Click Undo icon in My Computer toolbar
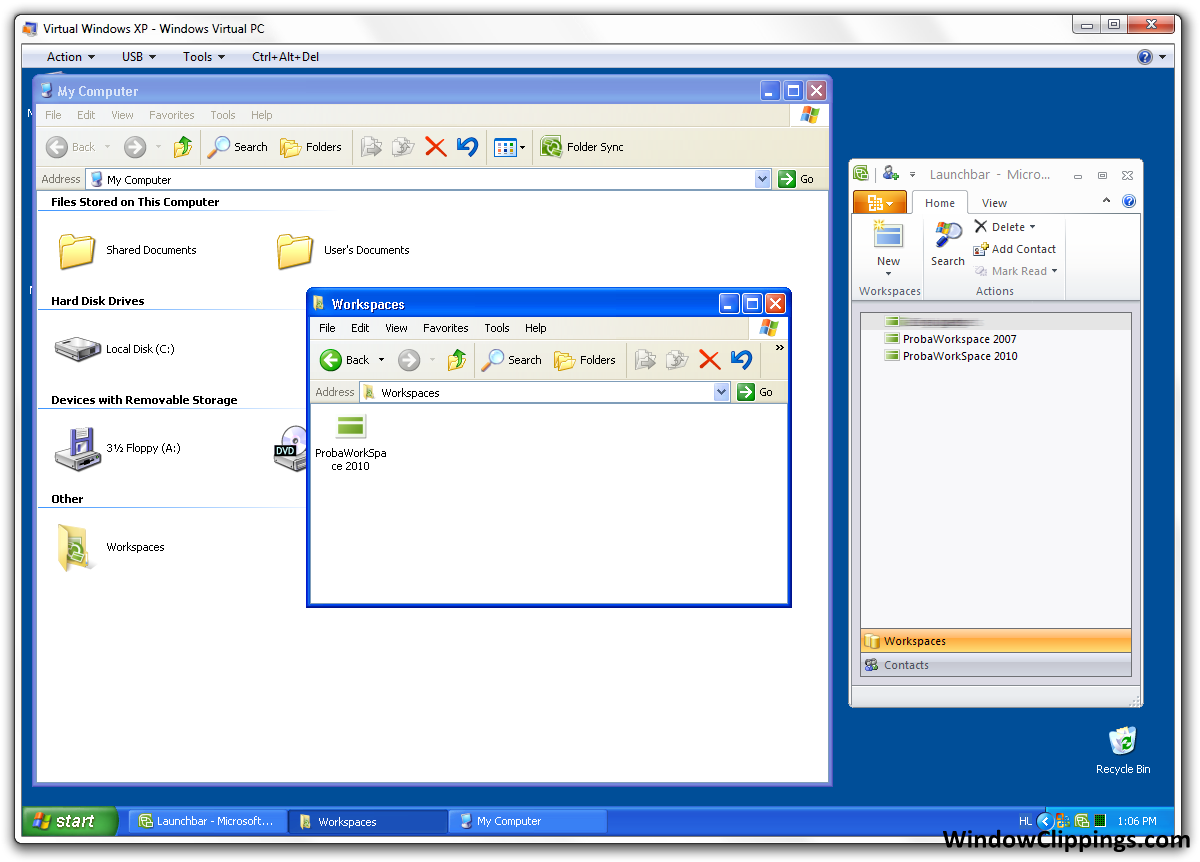 click(467, 147)
